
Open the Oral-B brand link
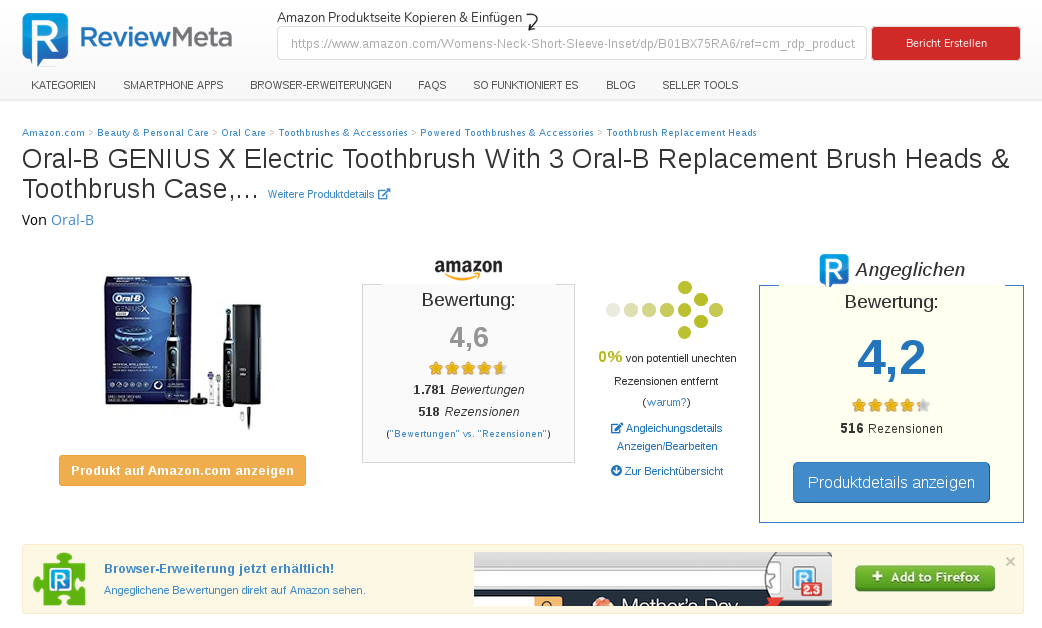(72, 220)
